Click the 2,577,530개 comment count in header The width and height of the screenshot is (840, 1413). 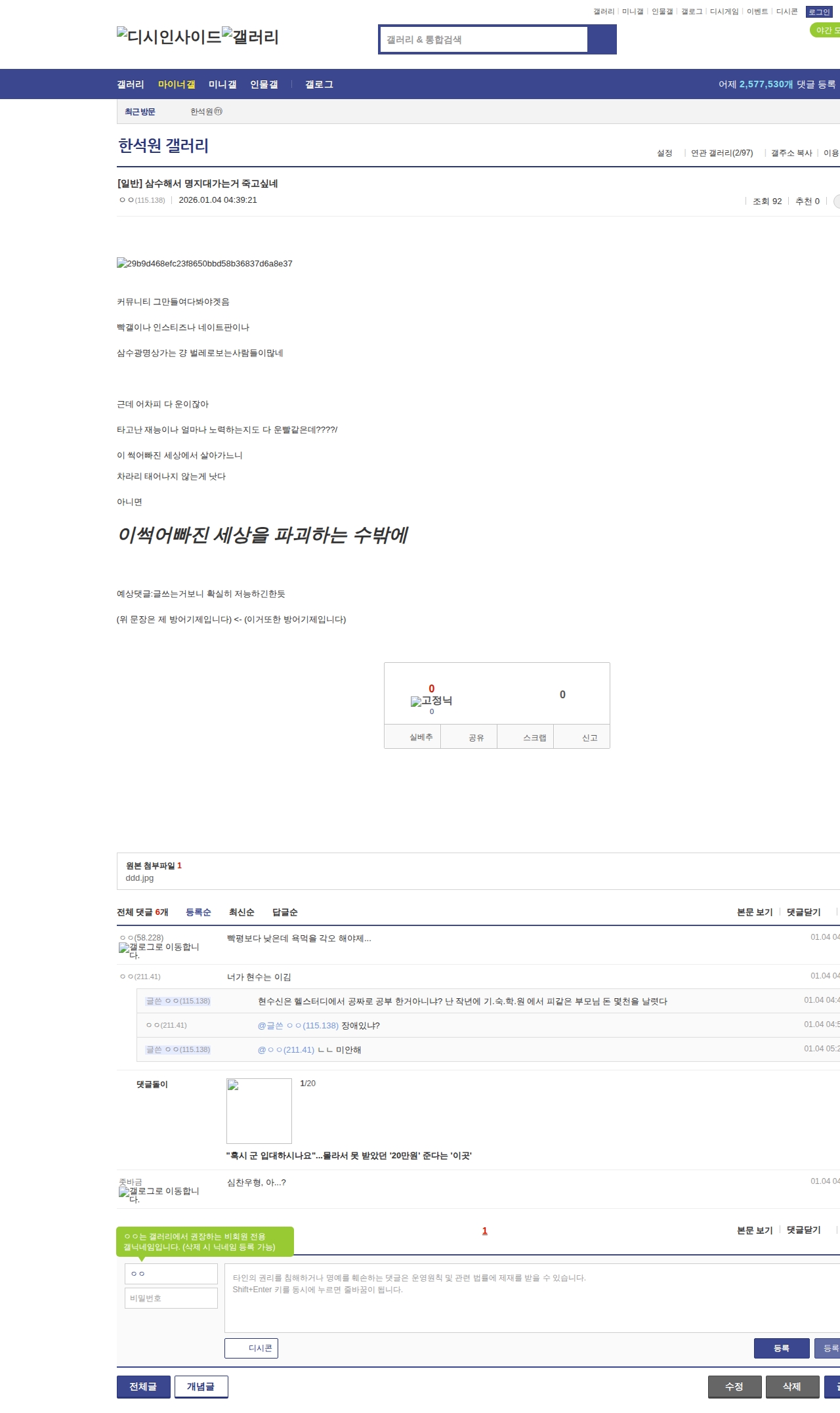pos(766,84)
